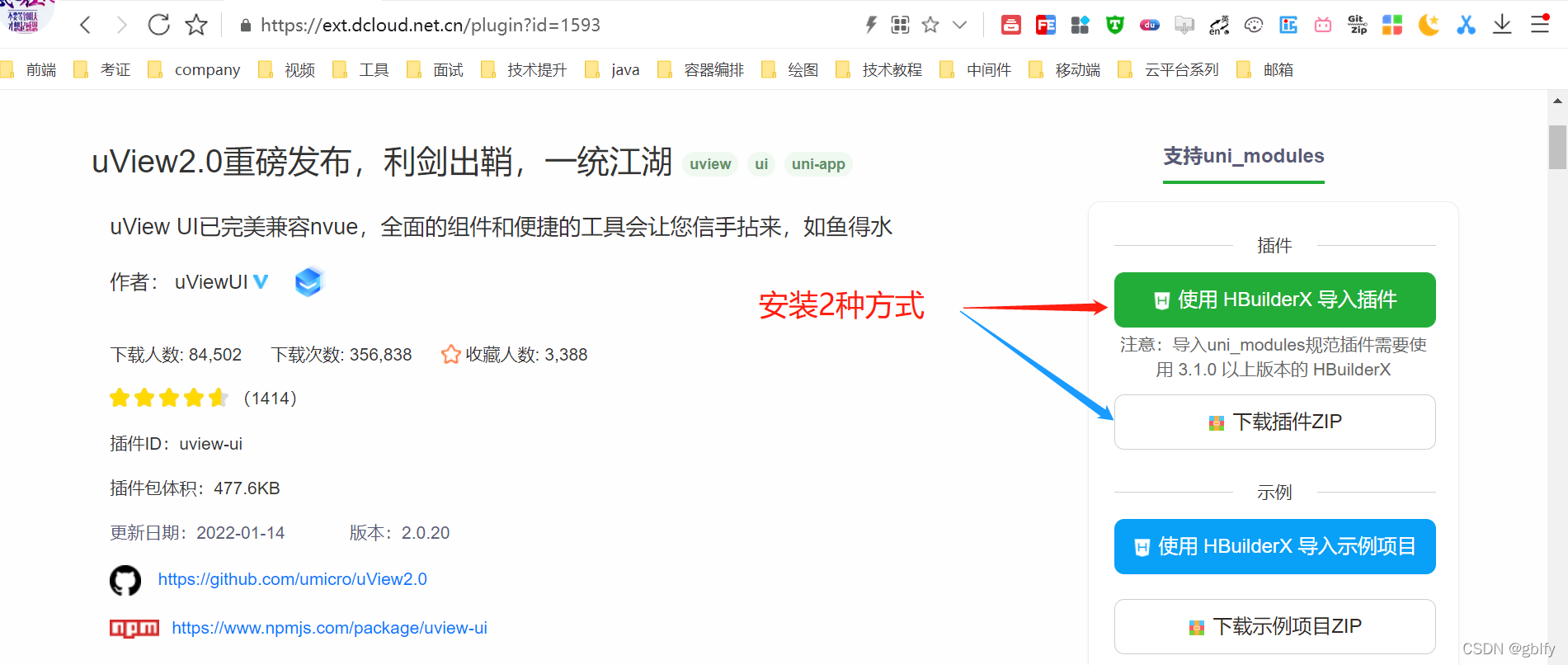Open the gray squares extension with blue diamond
The height and width of the screenshot is (665, 1568).
[1080, 25]
